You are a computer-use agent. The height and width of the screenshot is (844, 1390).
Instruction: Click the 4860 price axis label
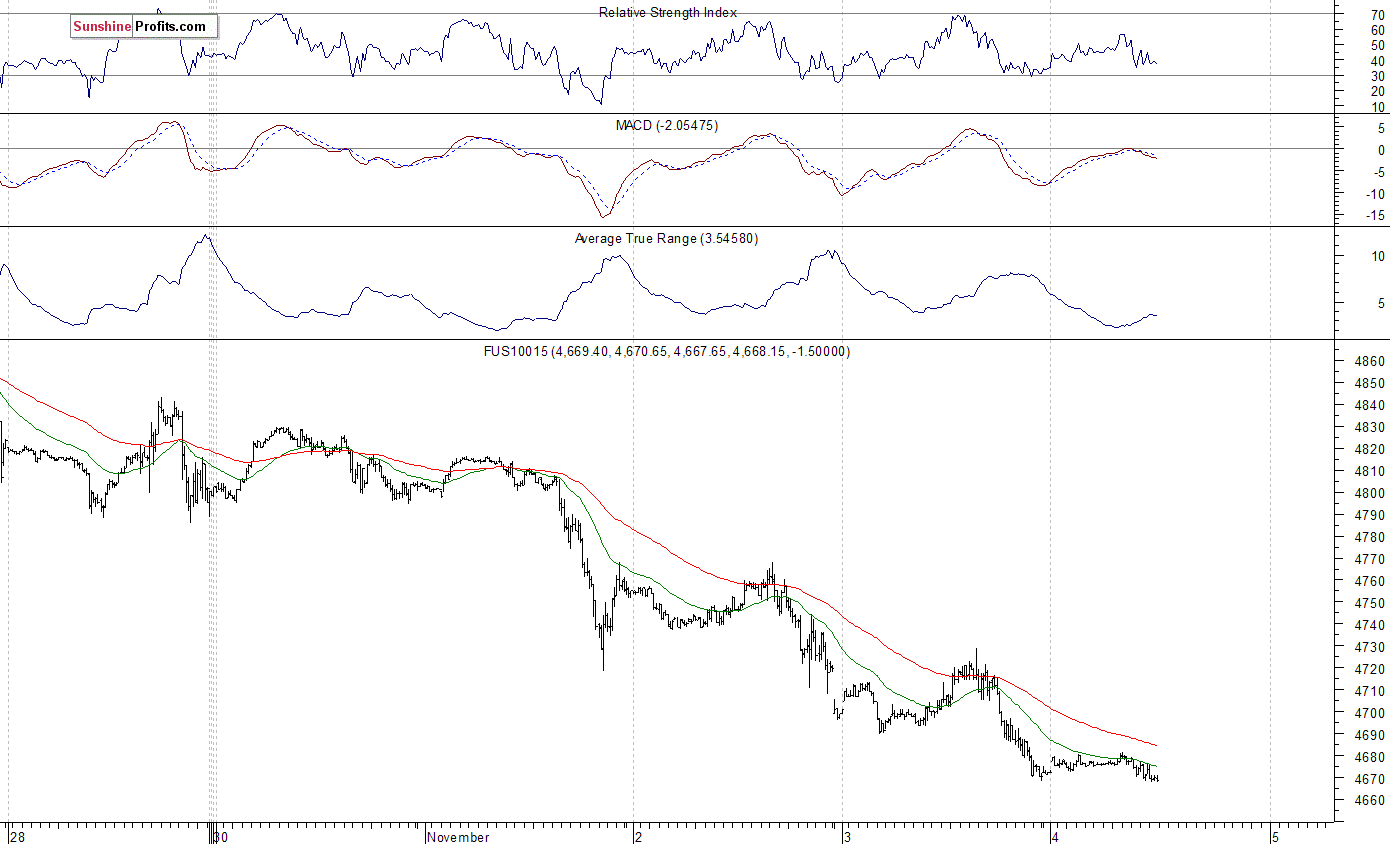click(1371, 361)
